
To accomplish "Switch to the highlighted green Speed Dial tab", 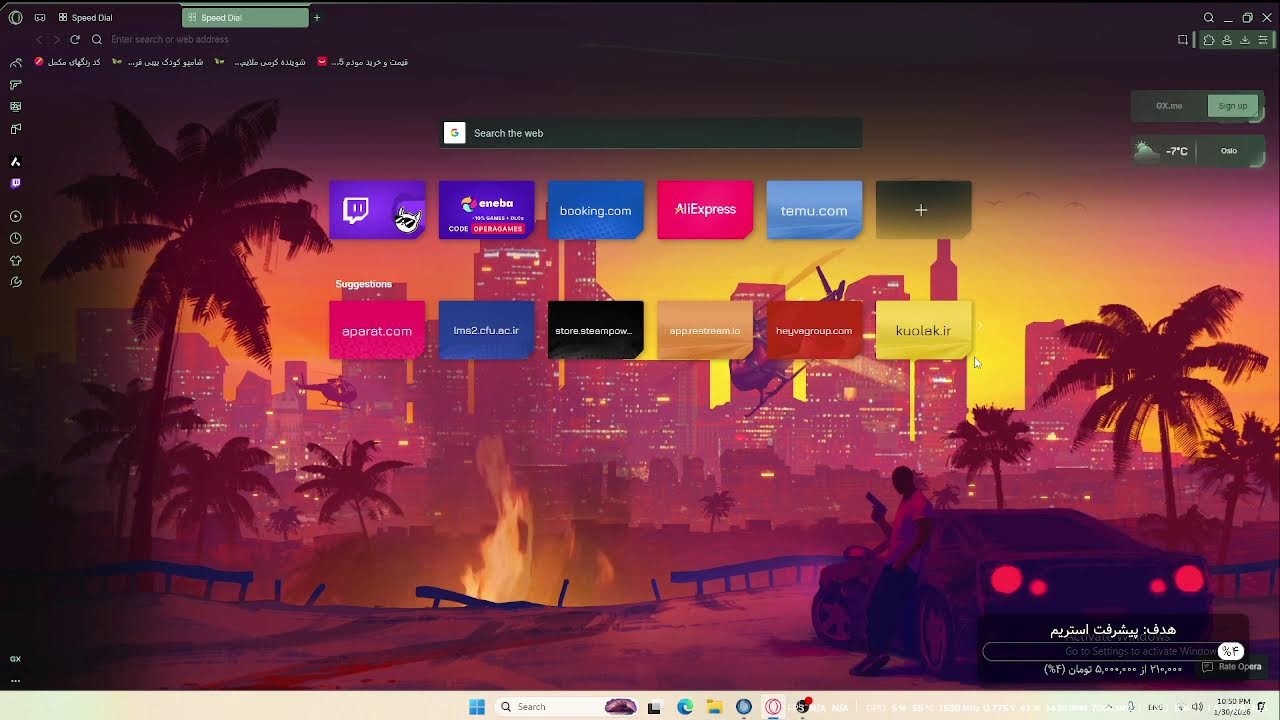I will 245,17.
